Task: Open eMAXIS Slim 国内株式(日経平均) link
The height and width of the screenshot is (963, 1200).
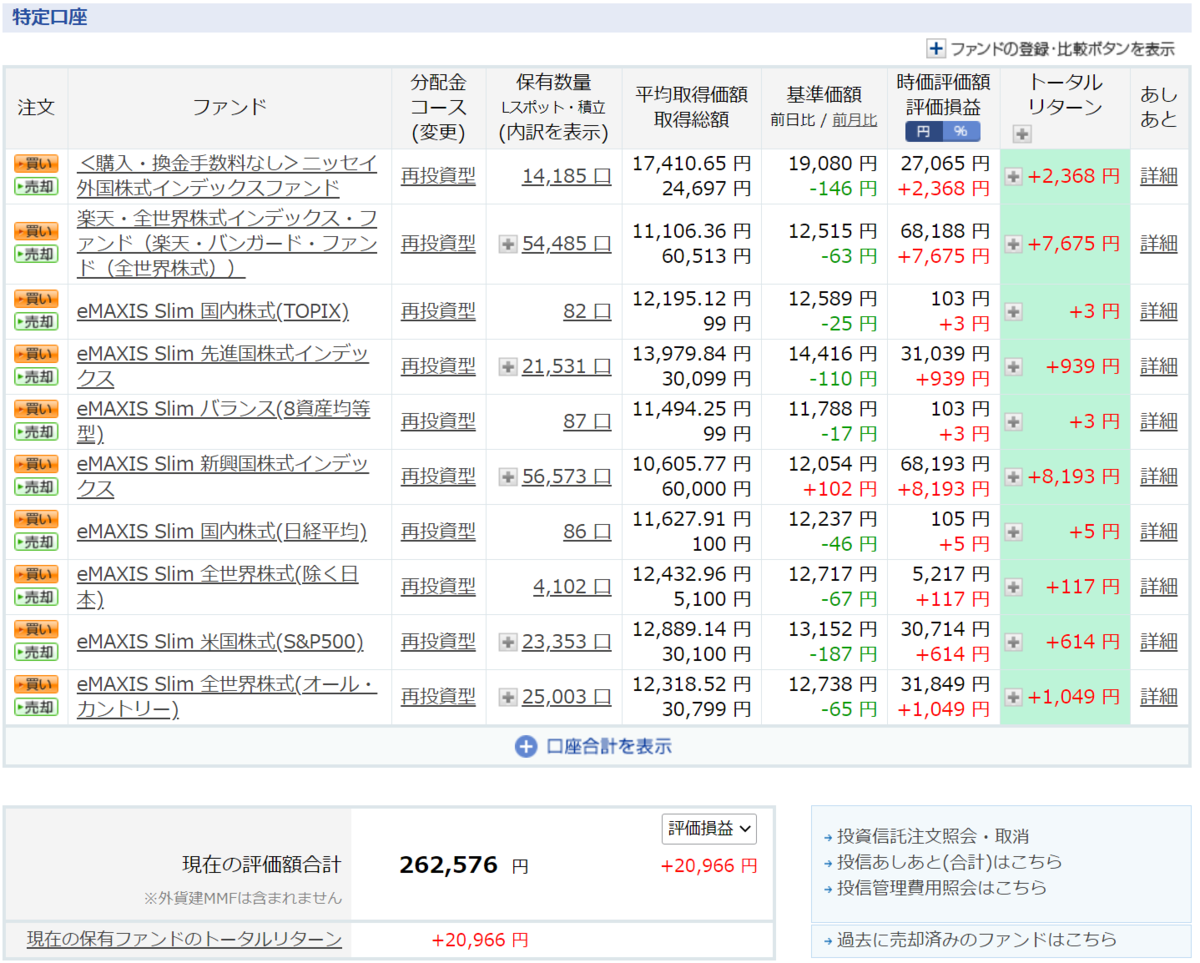Action: [222, 531]
